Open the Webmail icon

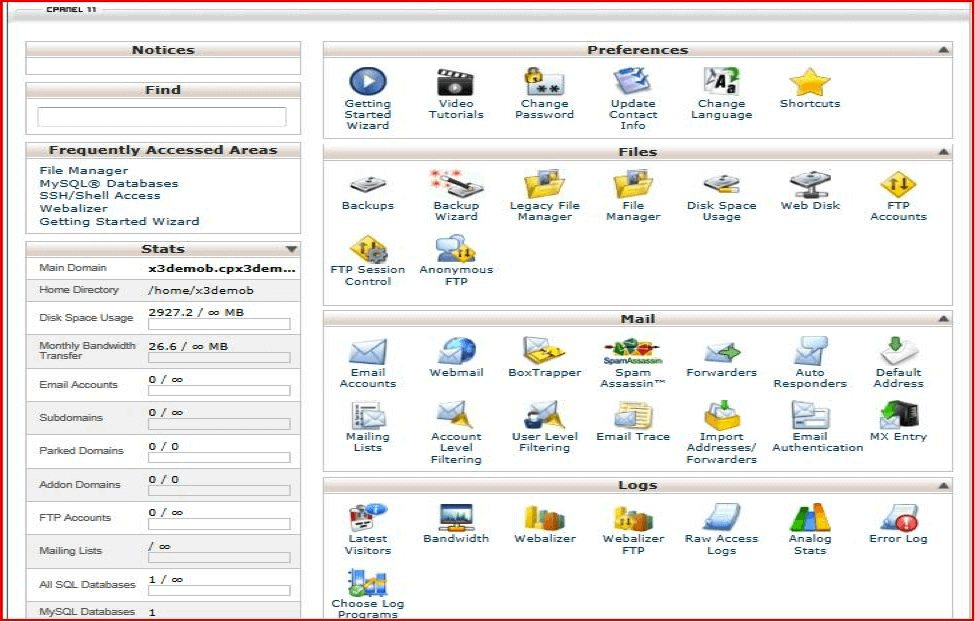(x=456, y=351)
